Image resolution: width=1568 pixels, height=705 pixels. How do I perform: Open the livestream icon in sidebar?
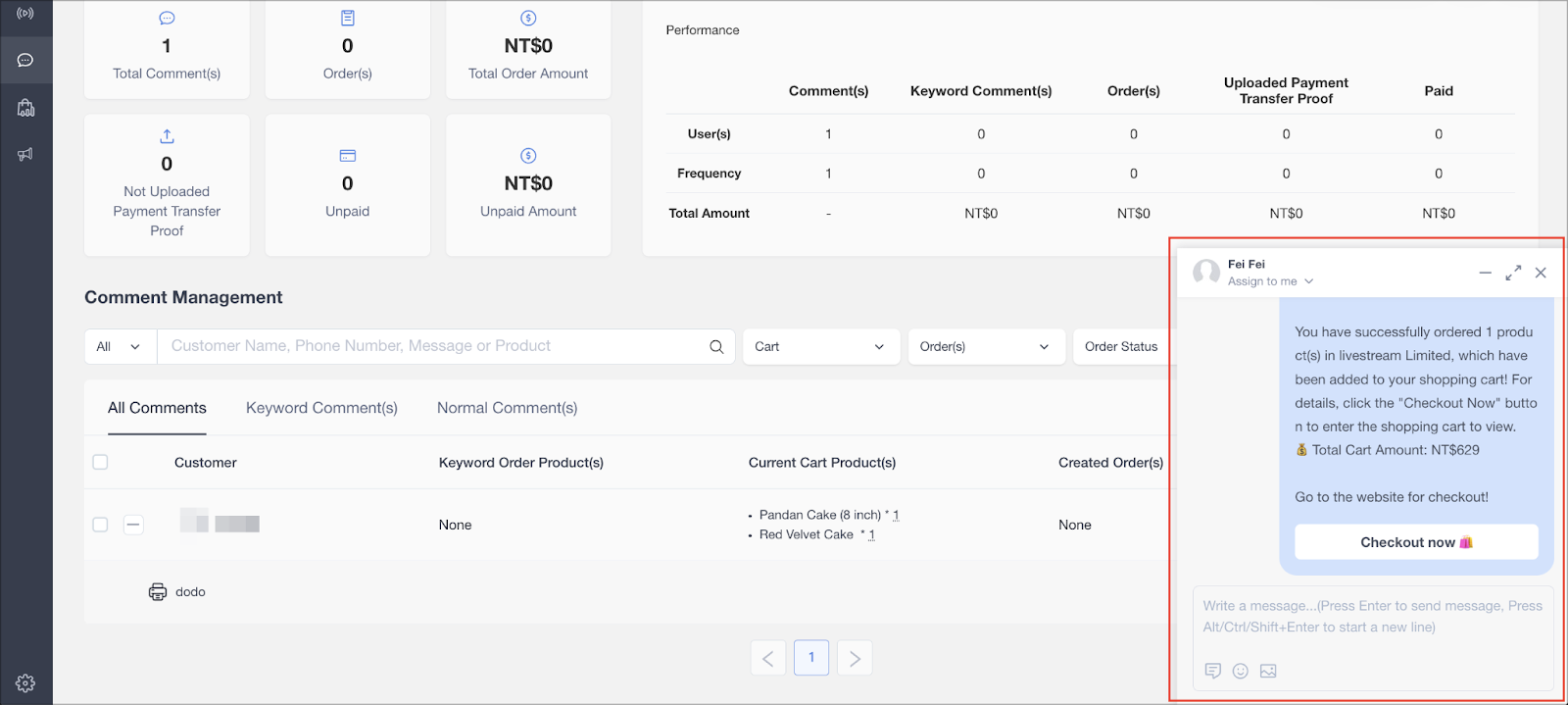25,14
